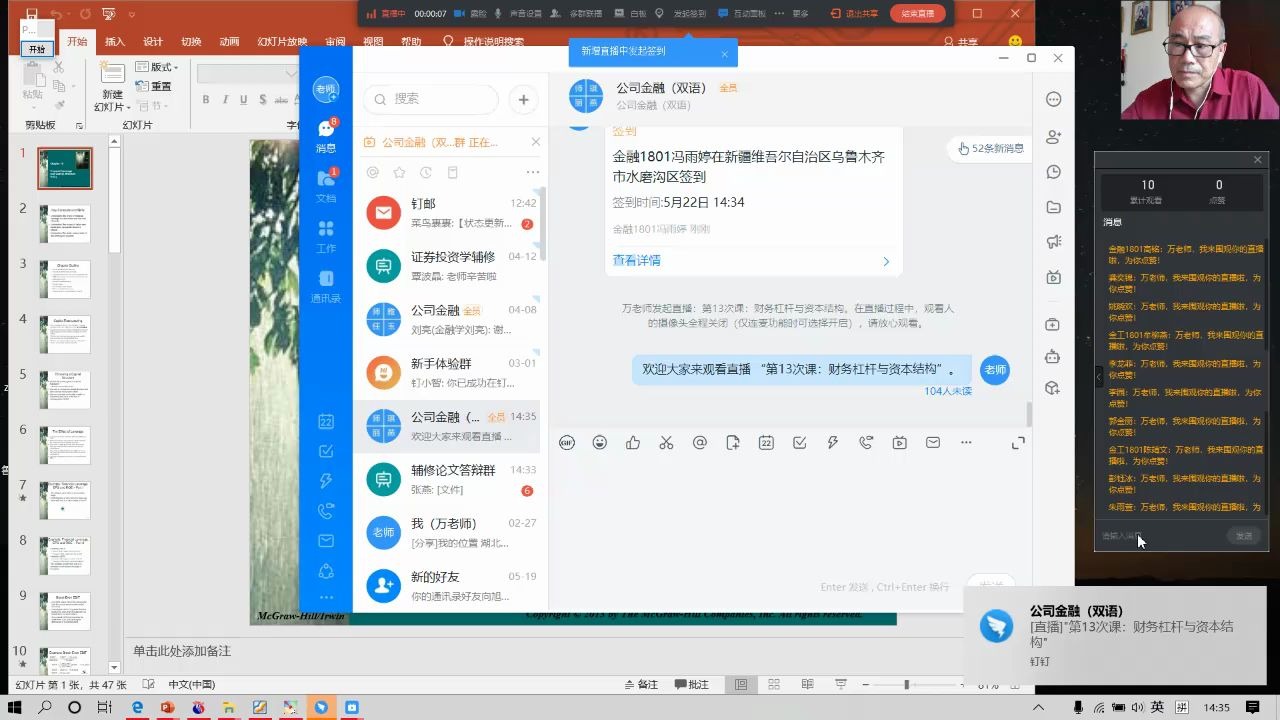Click 发起签到 in live toolbar
The height and width of the screenshot is (720, 1280).
[x=681, y=14]
